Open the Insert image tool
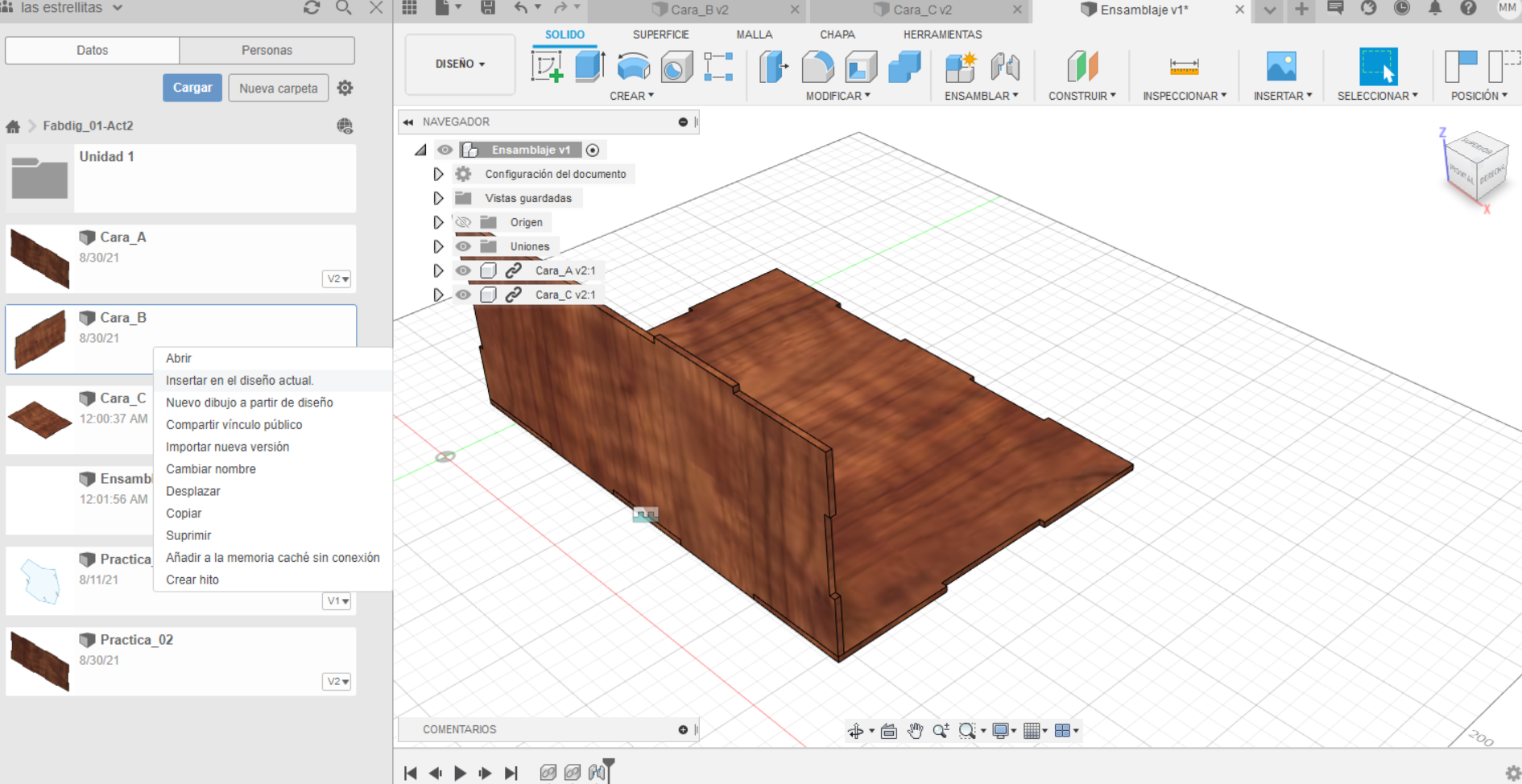 pos(1281,66)
